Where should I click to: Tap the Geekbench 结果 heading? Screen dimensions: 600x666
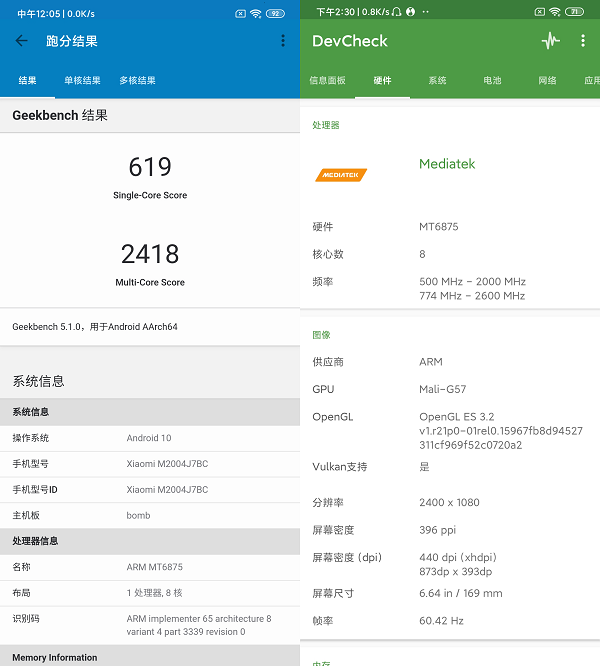(x=60, y=116)
